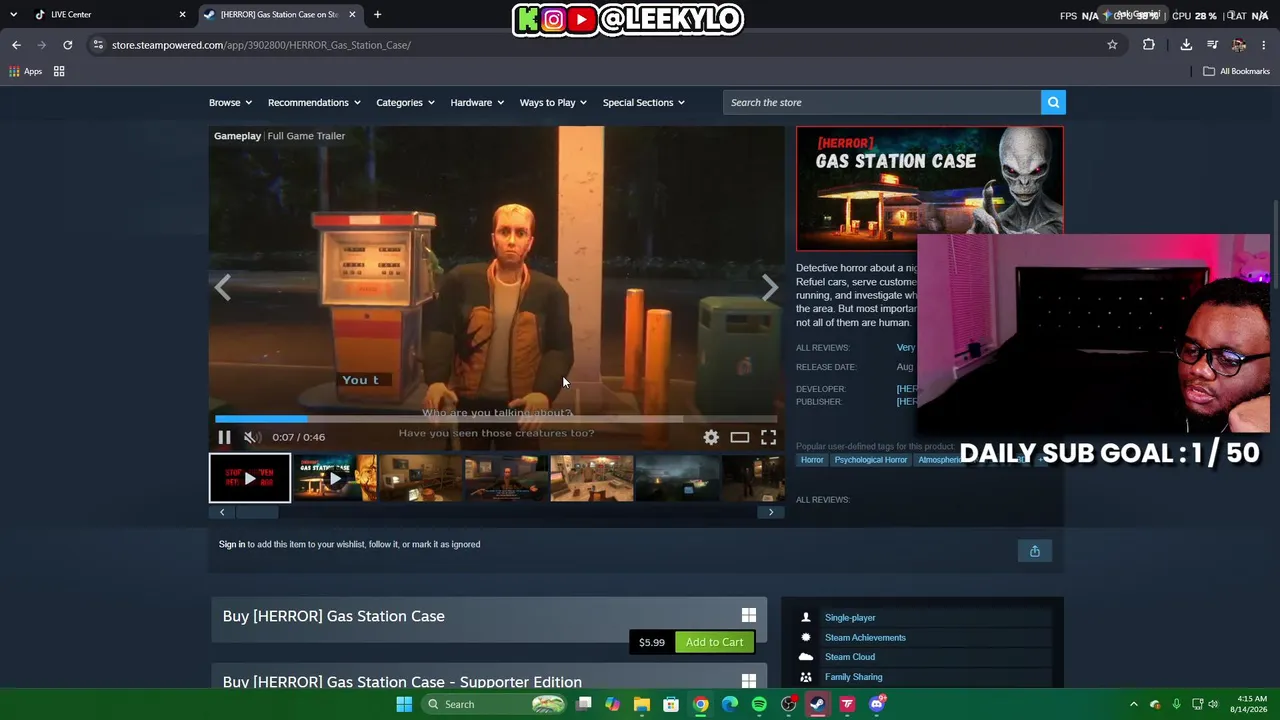Select the Gas Station Case trailer thumbnail
This screenshot has height=720, width=1280.
(x=335, y=478)
